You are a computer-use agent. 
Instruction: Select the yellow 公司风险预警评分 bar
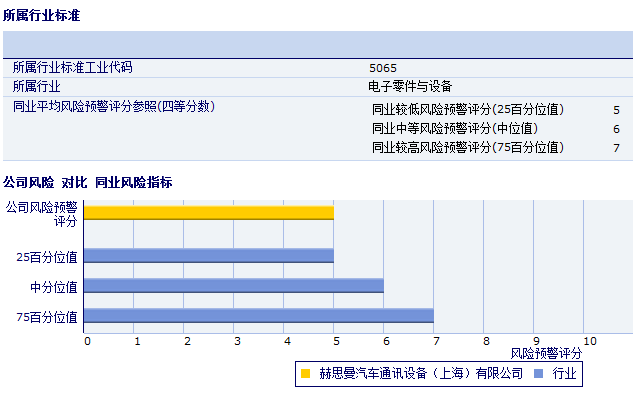(x=209, y=213)
